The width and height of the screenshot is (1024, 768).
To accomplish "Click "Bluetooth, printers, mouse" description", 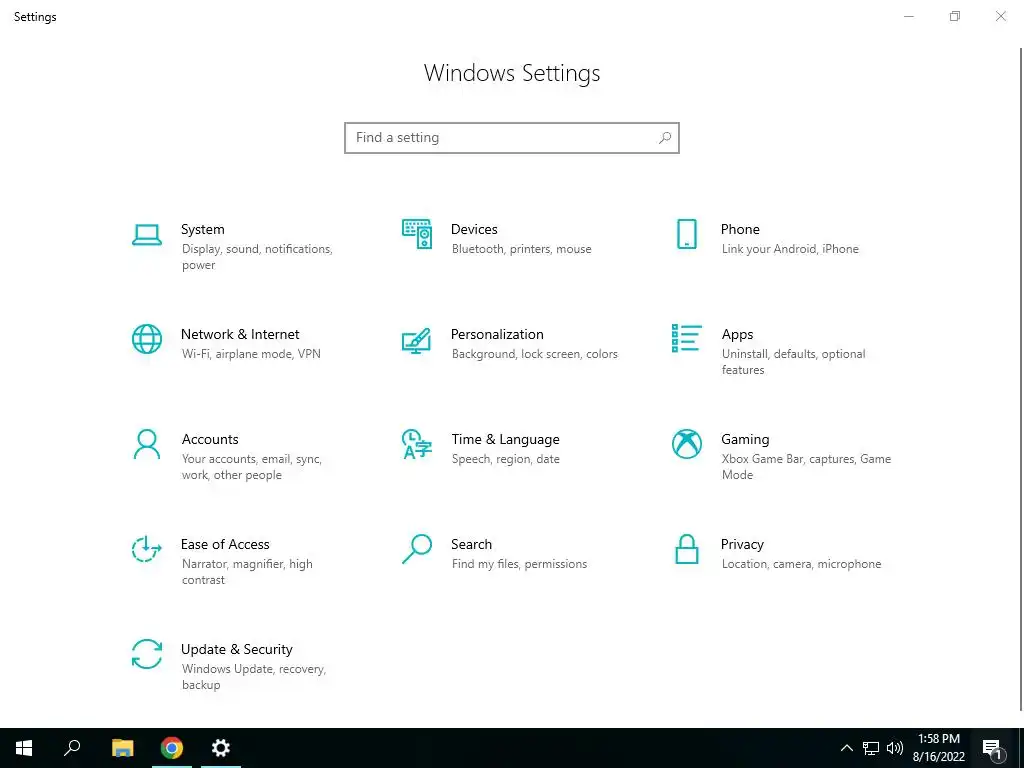I will (x=521, y=249).
